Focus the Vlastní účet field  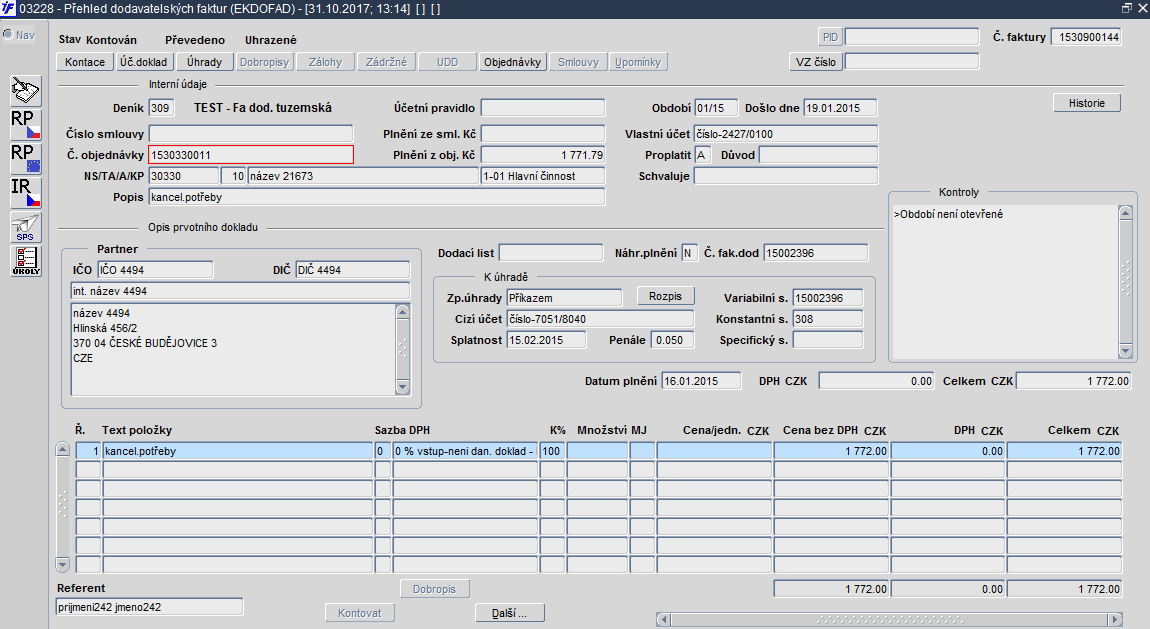coord(785,133)
